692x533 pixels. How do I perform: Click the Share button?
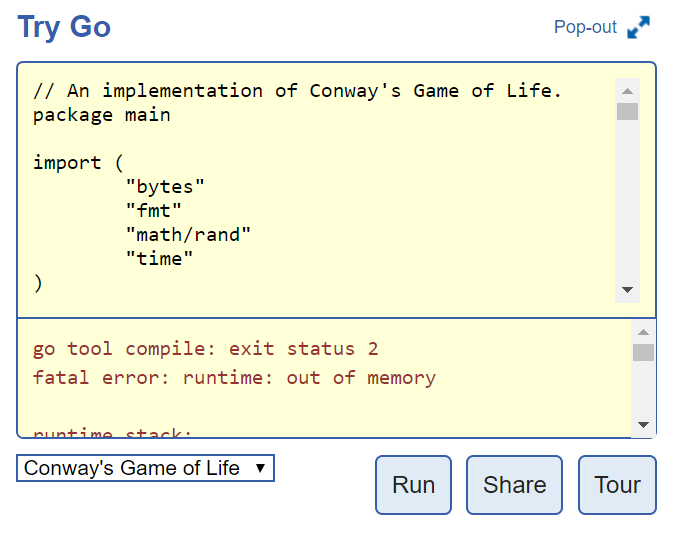coord(515,485)
